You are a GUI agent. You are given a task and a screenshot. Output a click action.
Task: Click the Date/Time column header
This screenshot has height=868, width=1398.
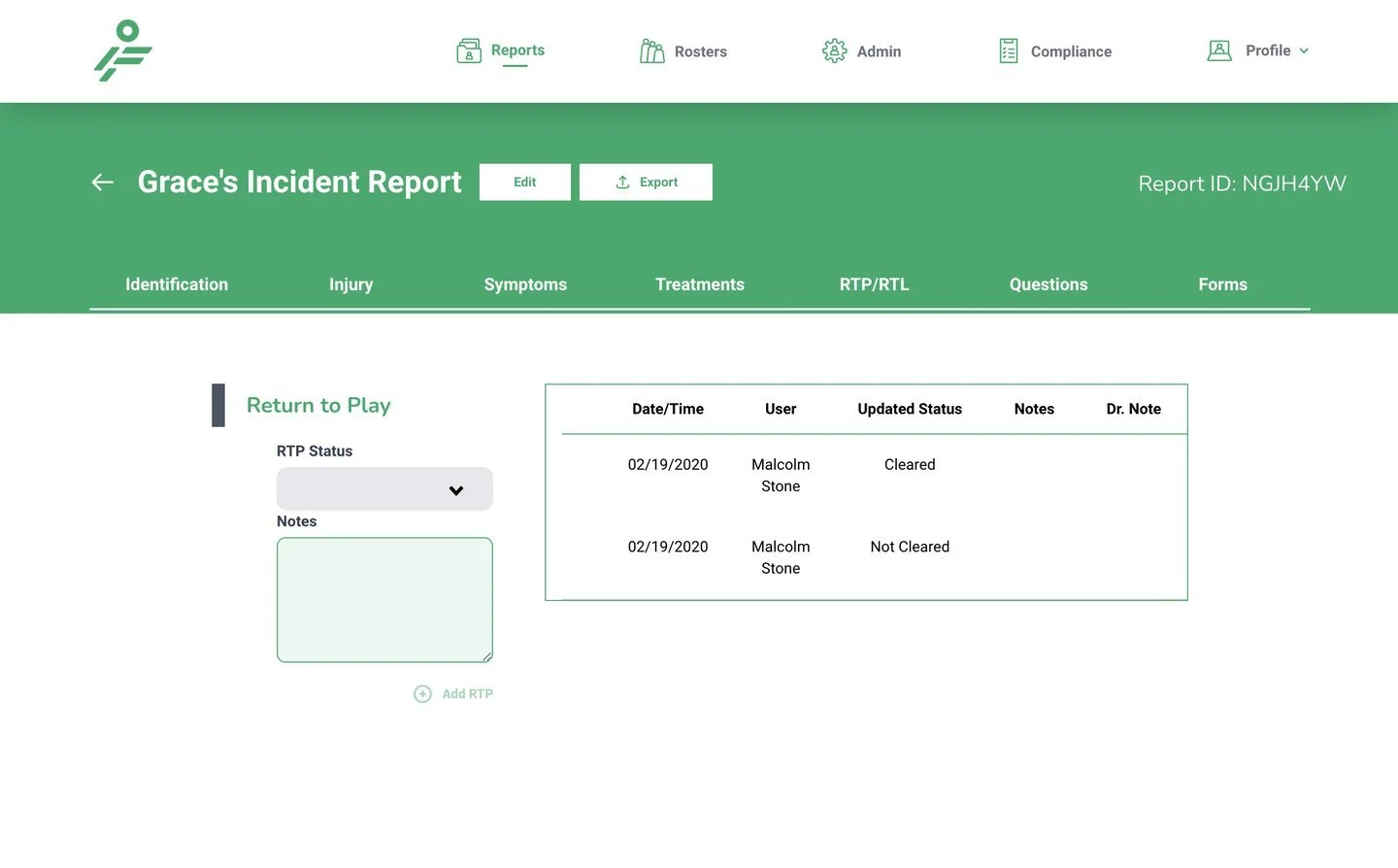point(668,409)
